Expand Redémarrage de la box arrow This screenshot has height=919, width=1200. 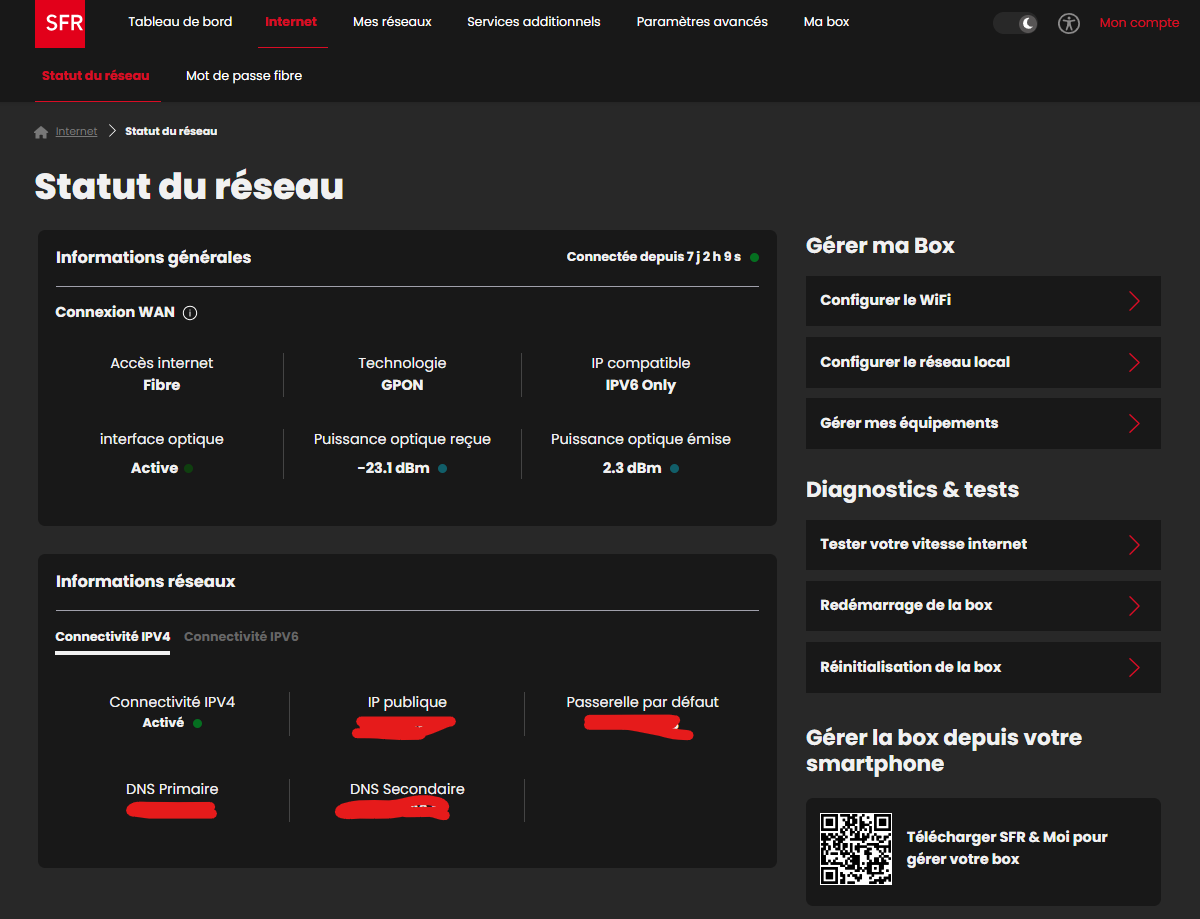click(1134, 606)
